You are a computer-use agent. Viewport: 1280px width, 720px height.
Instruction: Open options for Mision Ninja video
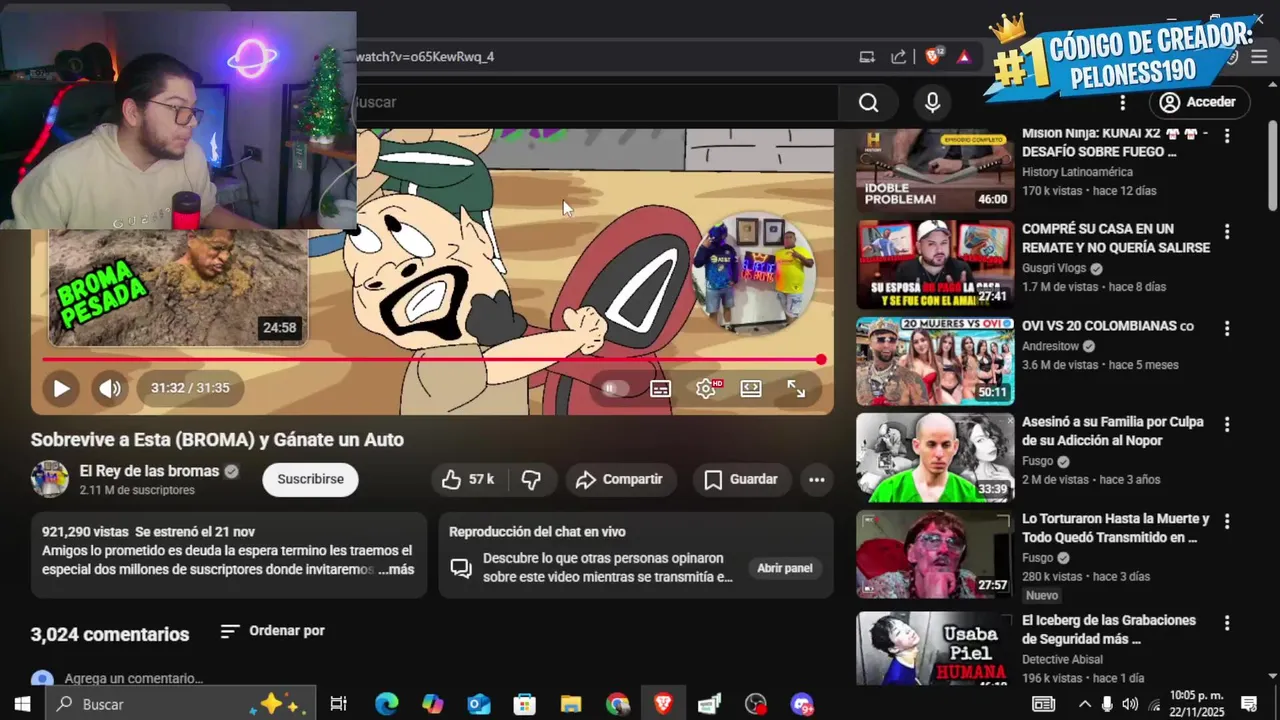(1227, 135)
